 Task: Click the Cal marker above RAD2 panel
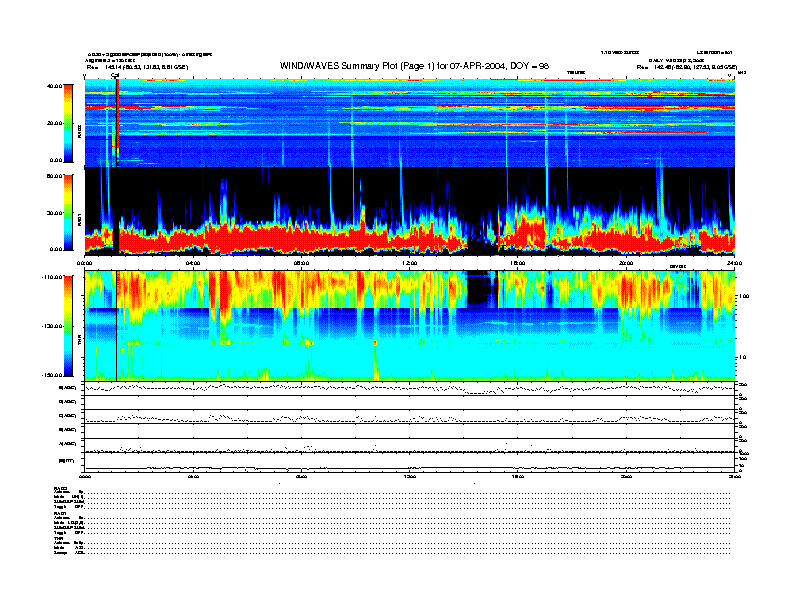point(115,76)
